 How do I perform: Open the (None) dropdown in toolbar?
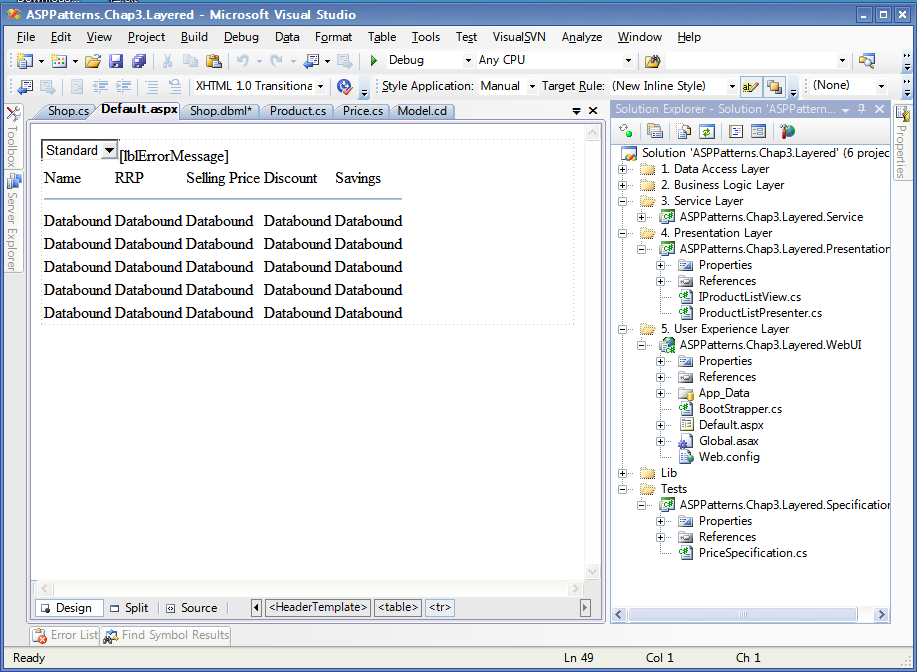coord(881,86)
